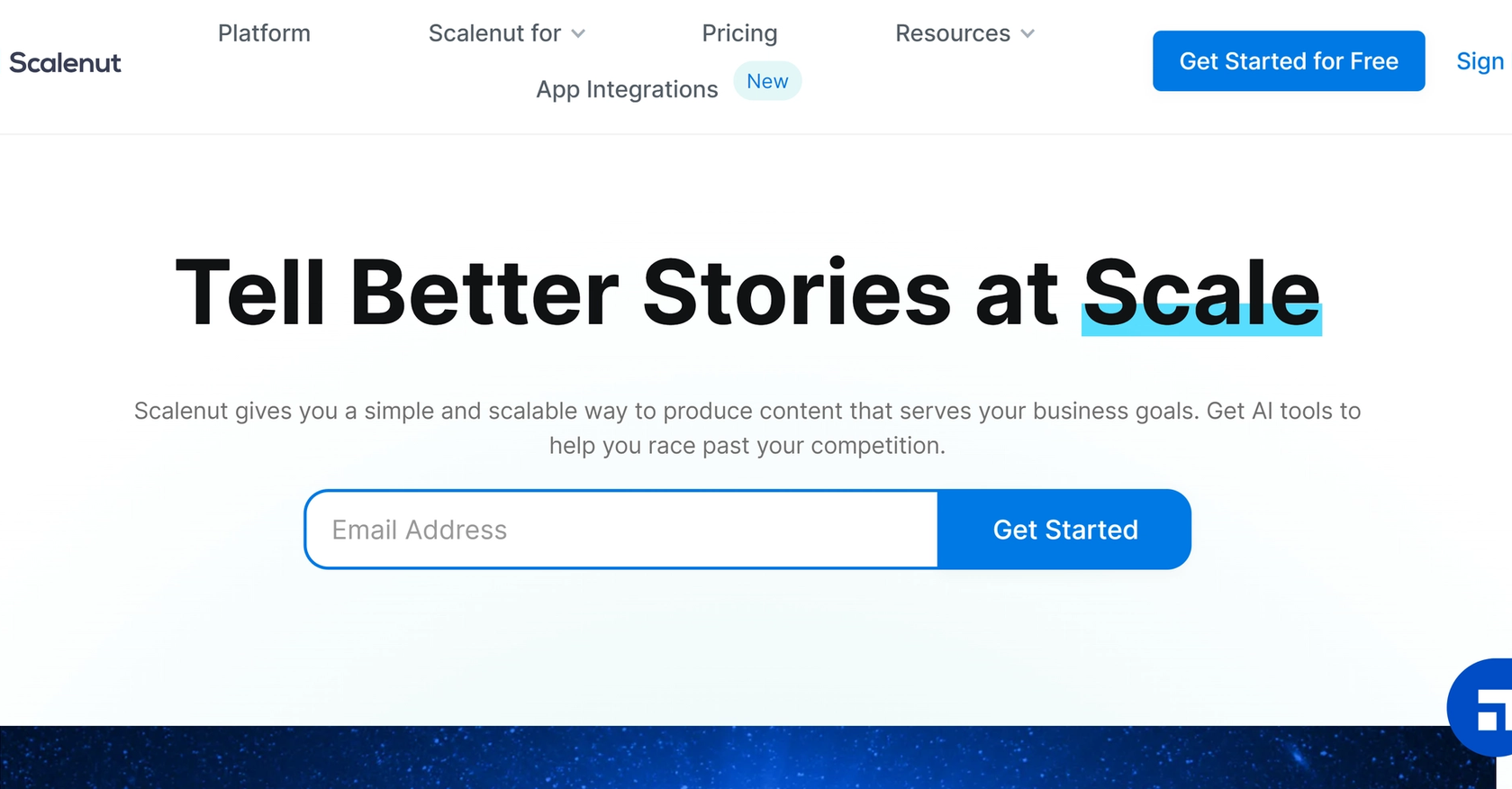The image size is (1512, 789).
Task: Click the word Tell in the headline
Action: (x=250, y=293)
